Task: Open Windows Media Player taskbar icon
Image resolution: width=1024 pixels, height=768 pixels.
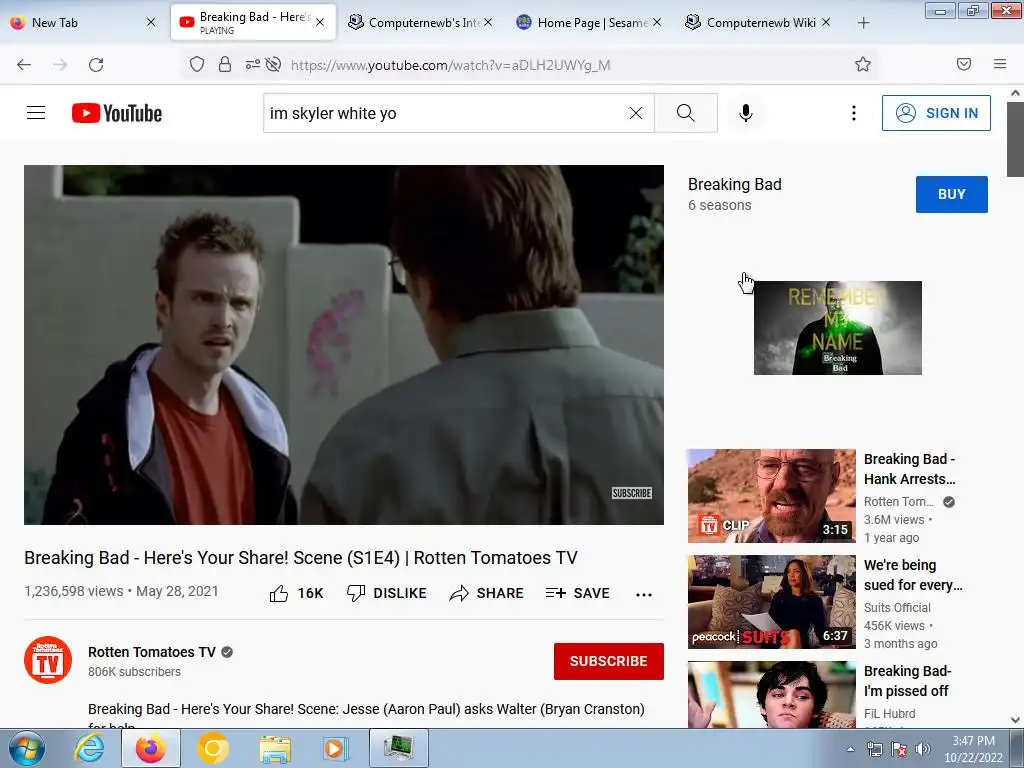Action: coord(336,748)
